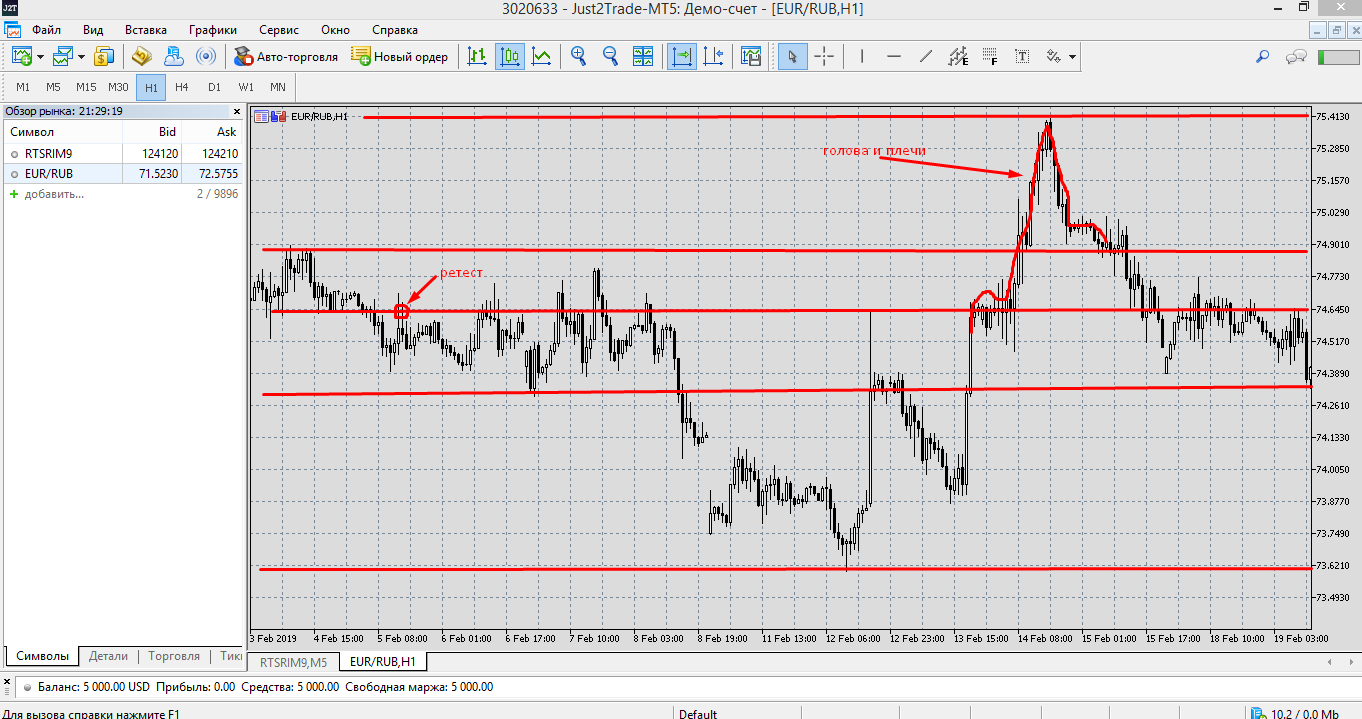Click the Bid column header

coord(152,132)
